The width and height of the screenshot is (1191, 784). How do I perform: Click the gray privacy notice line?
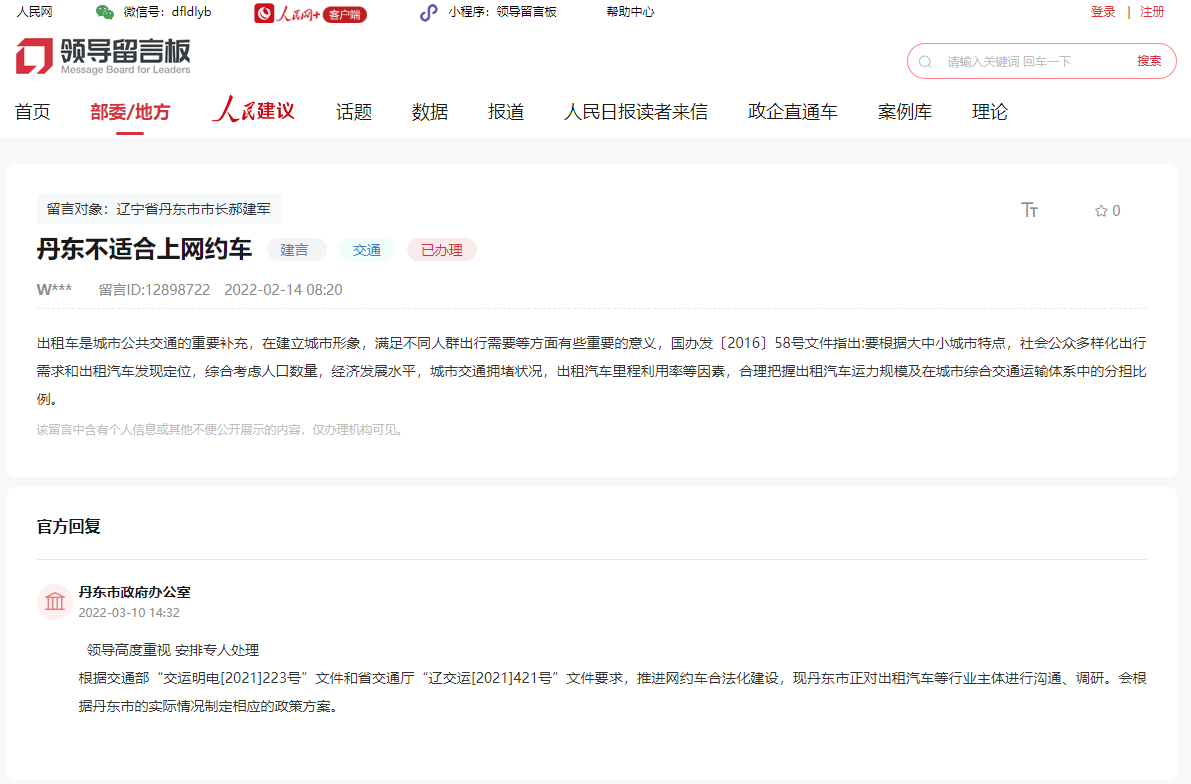[219, 430]
